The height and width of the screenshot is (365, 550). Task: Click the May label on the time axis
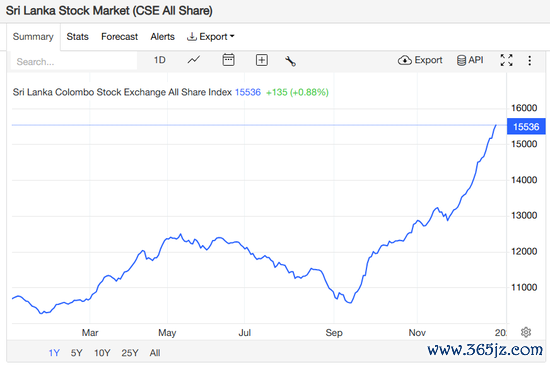167,332
